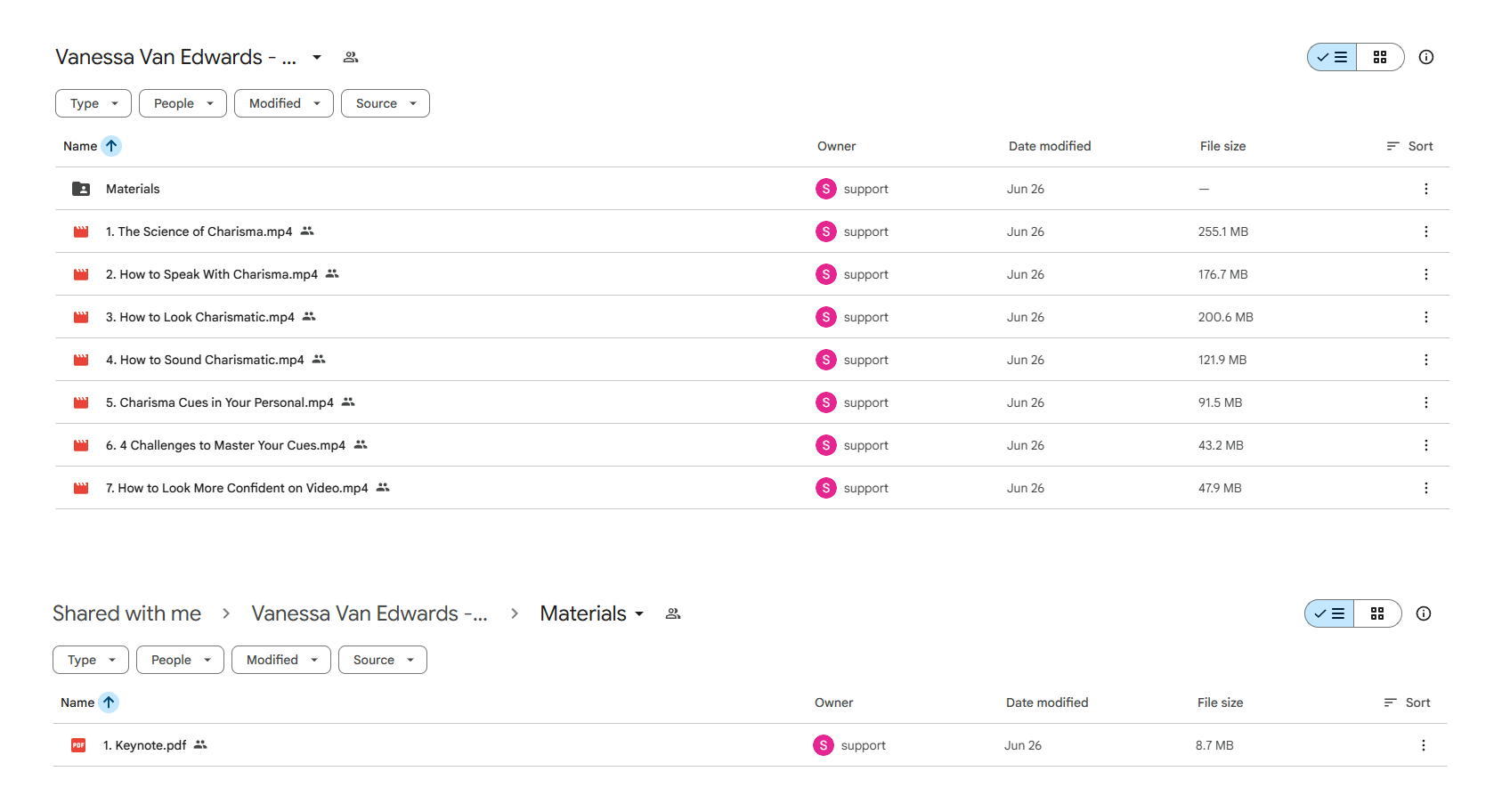Open more actions for 1. The Science of Charisma.mp4

coord(1425,231)
